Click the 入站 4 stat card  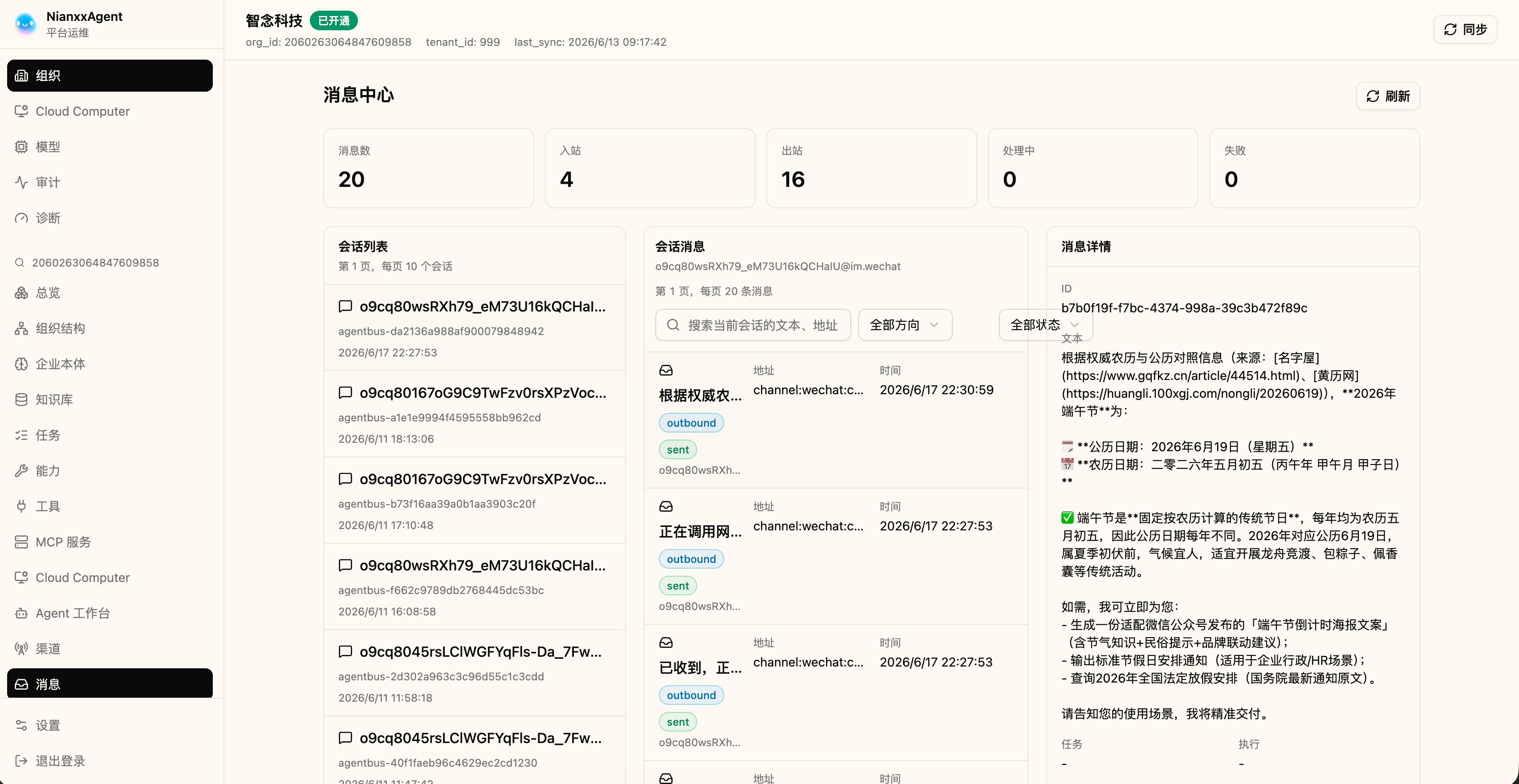pos(650,168)
